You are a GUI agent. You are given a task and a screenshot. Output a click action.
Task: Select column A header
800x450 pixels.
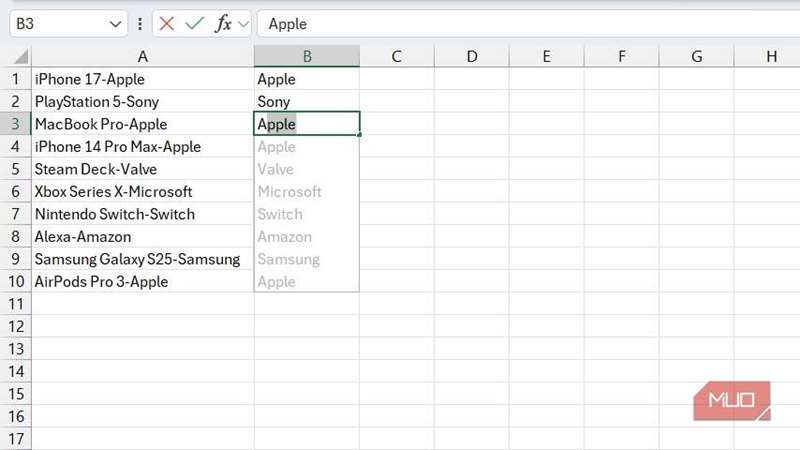[x=143, y=57]
